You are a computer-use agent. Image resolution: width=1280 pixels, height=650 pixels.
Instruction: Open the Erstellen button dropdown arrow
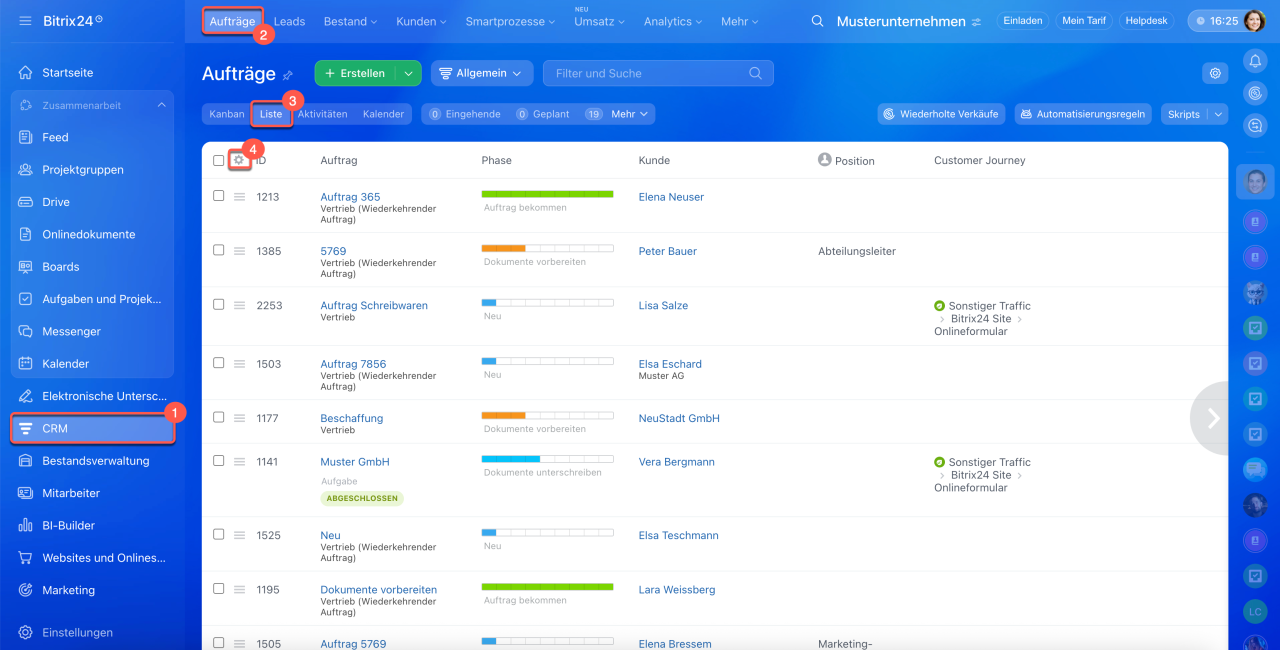coord(408,73)
